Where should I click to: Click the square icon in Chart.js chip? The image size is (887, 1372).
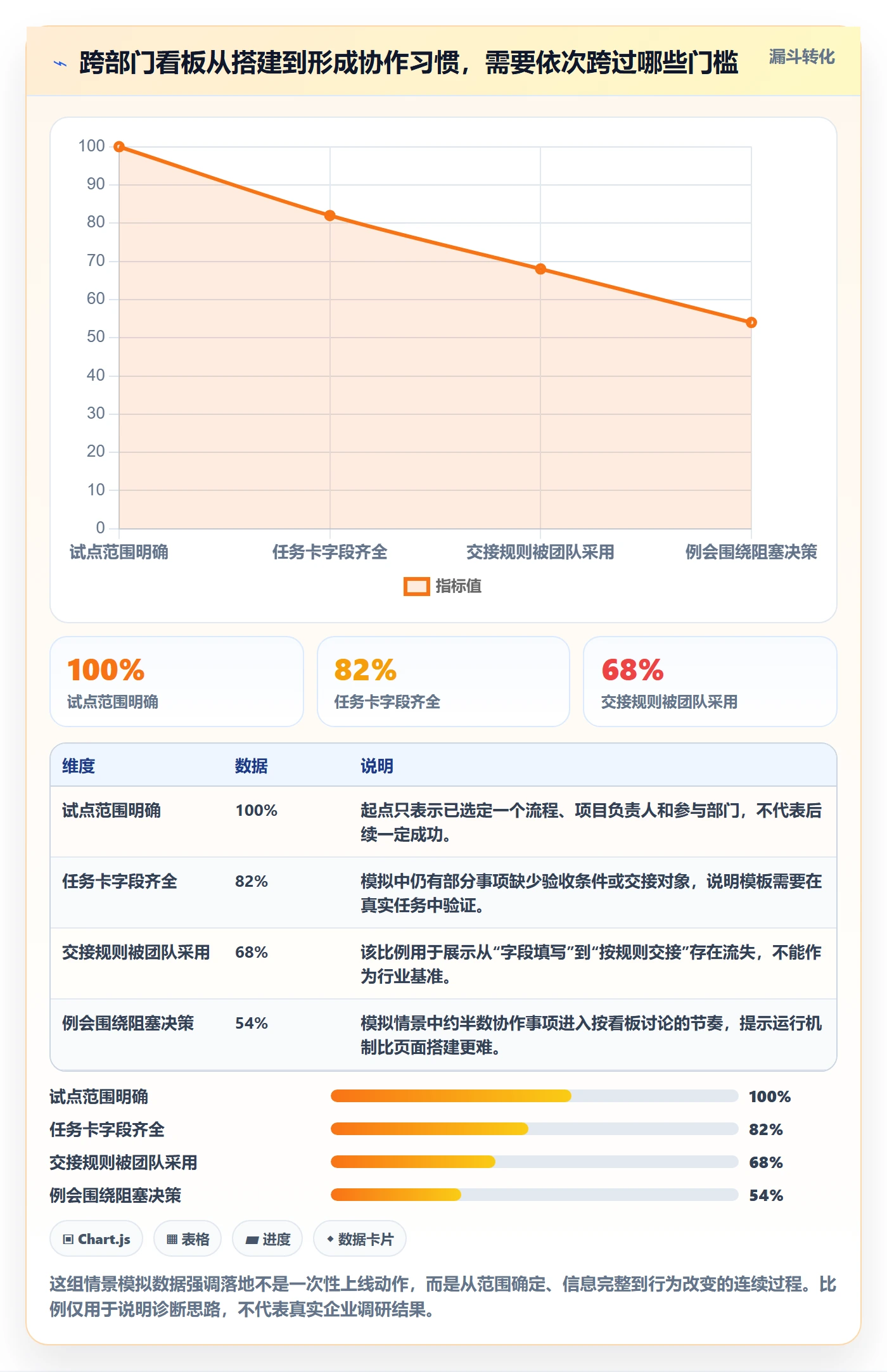point(68,1240)
